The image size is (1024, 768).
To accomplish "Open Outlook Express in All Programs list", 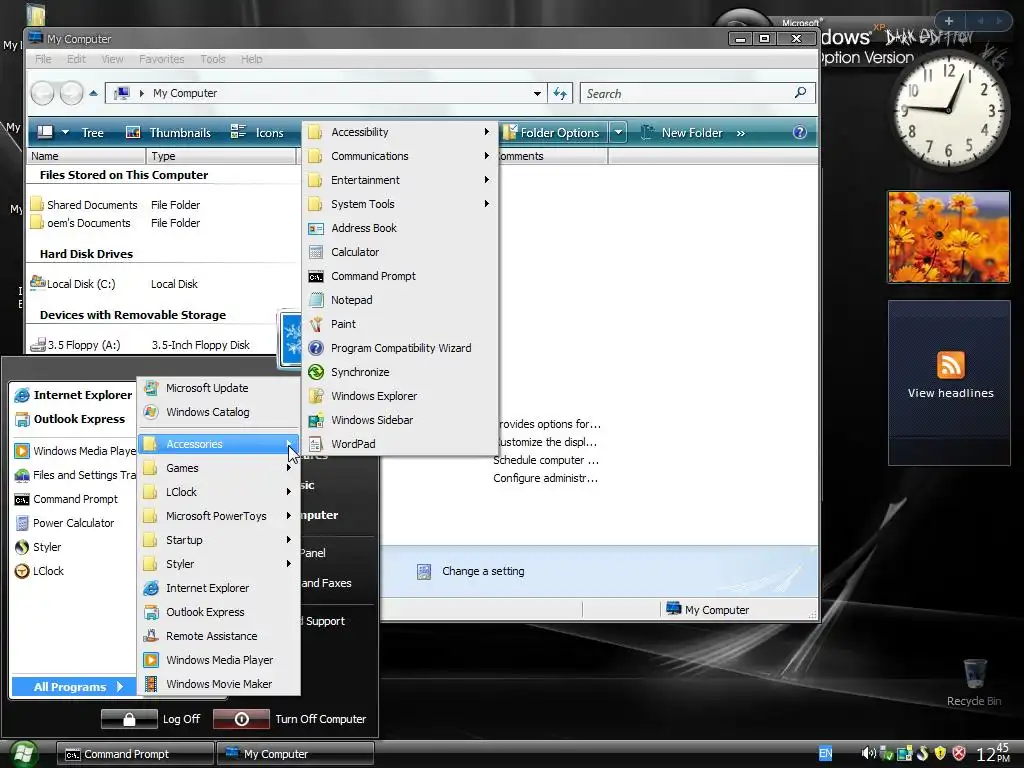I will [218, 612].
